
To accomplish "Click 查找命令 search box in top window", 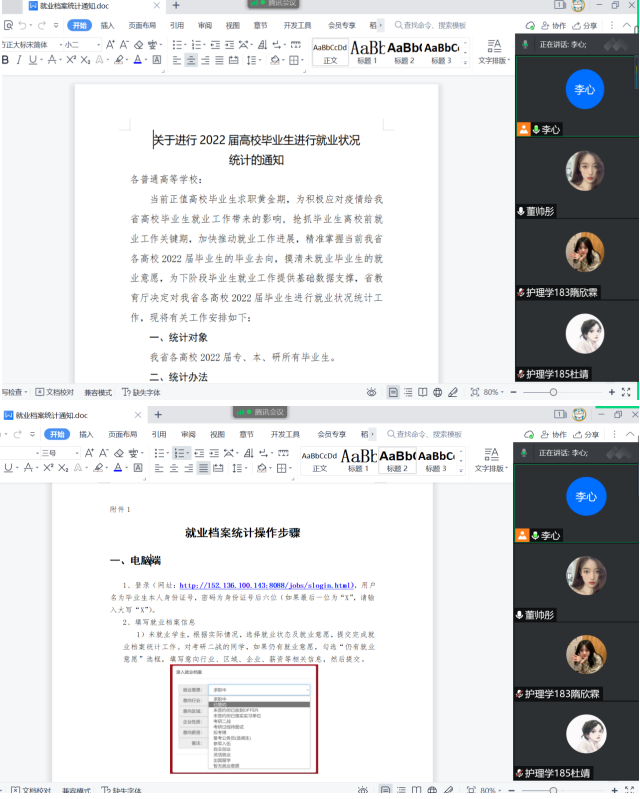I will pos(430,25).
